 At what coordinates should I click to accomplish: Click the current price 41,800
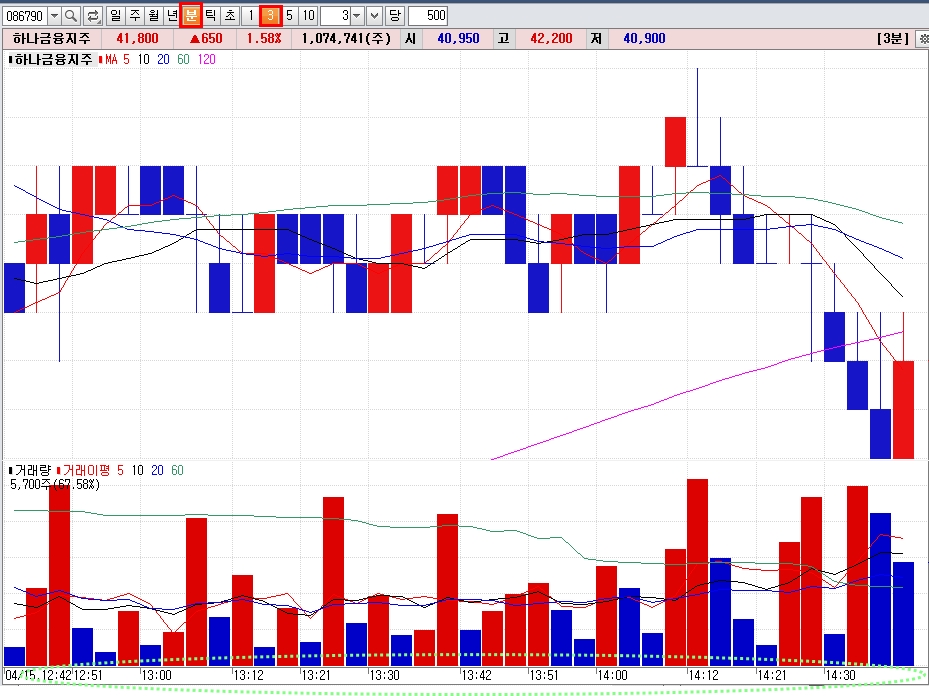click(x=137, y=39)
